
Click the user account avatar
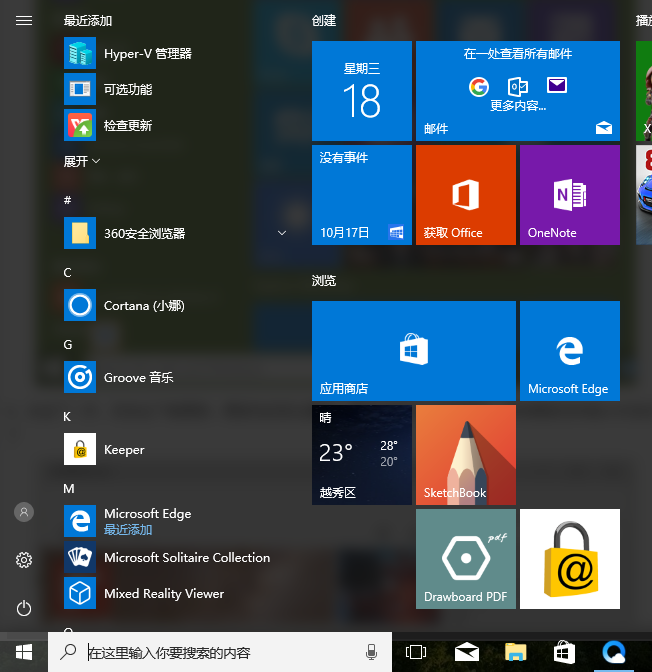pyautogui.click(x=24, y=512)
